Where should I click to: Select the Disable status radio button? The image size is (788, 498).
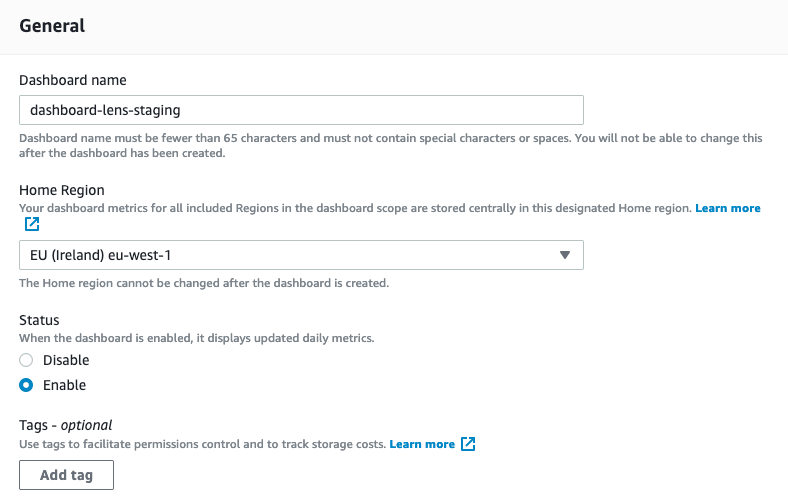coord(27,360)
